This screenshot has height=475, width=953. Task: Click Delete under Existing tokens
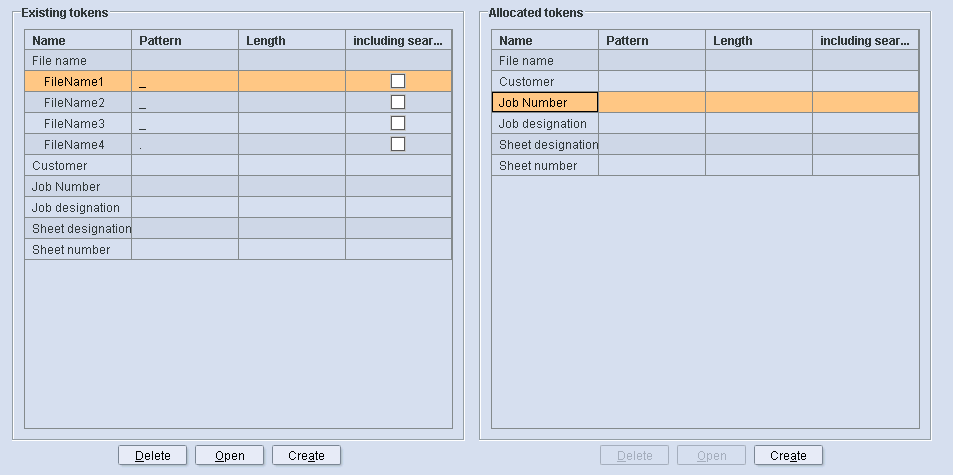coord(152,456)
